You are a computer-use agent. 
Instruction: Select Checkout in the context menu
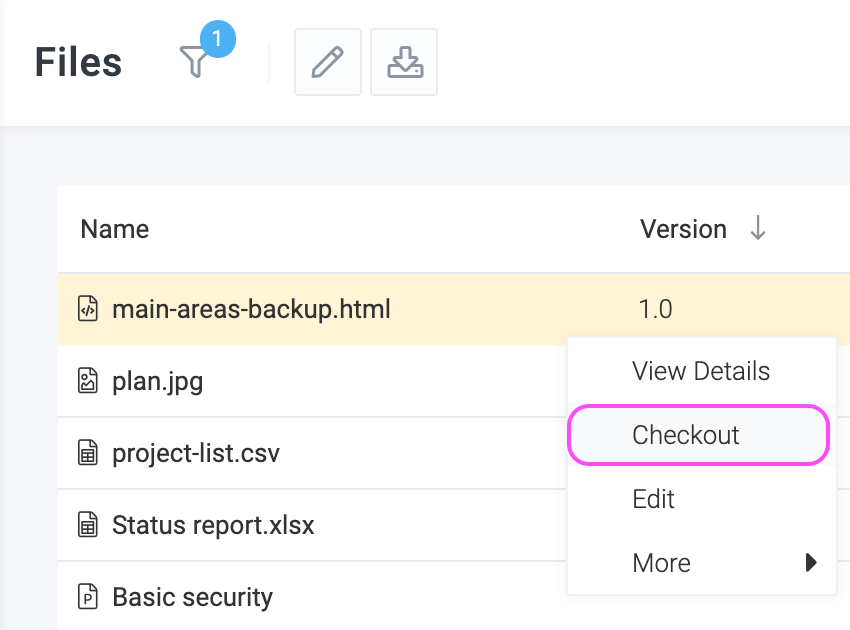[x=698, y=435]
